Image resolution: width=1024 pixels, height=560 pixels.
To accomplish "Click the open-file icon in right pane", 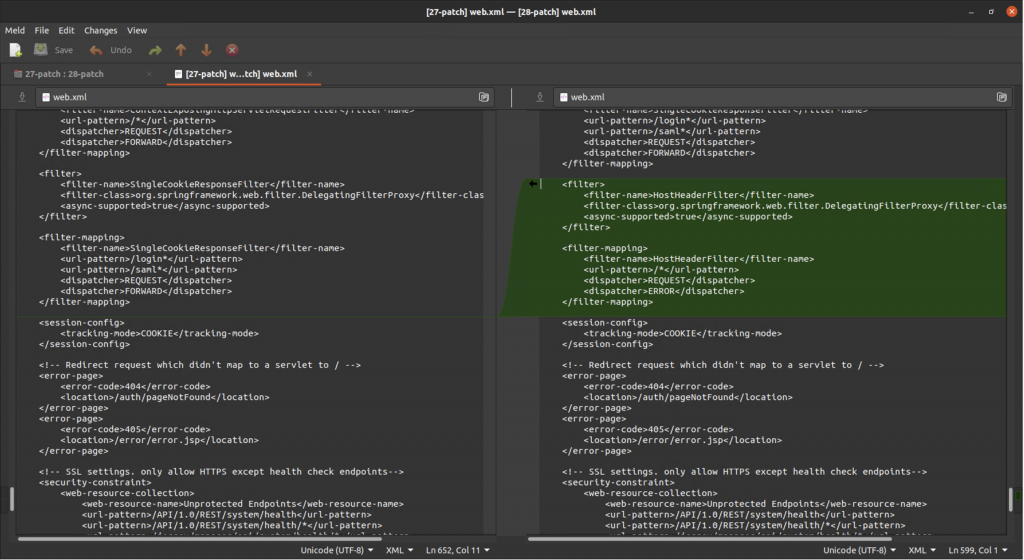I will pyautogui.click(x=1002, y=97).
